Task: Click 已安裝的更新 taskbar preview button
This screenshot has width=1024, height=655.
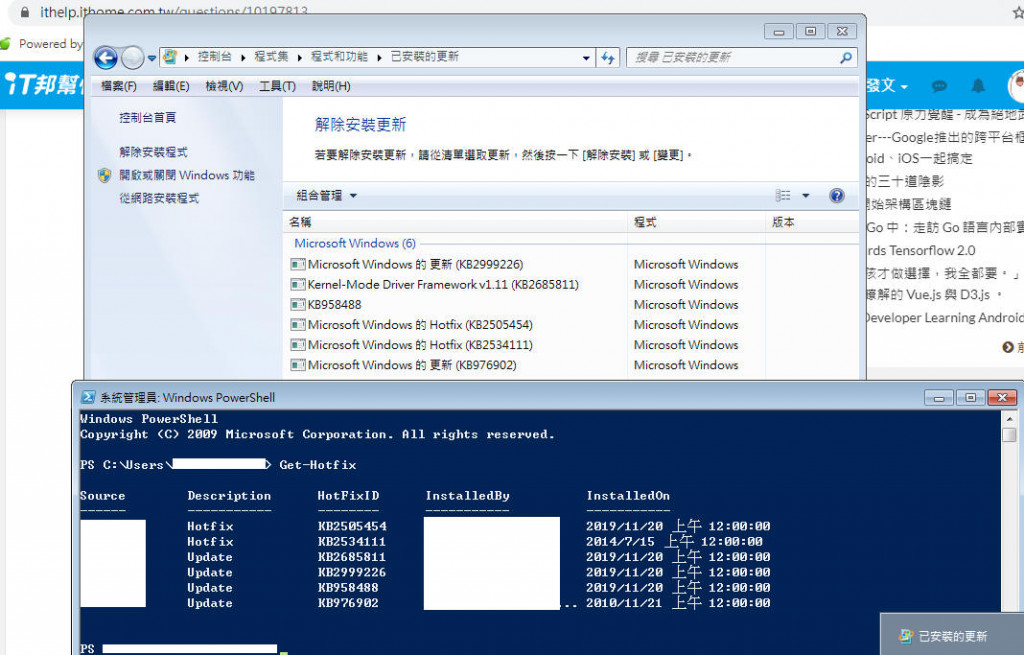Action: point(952,635)
